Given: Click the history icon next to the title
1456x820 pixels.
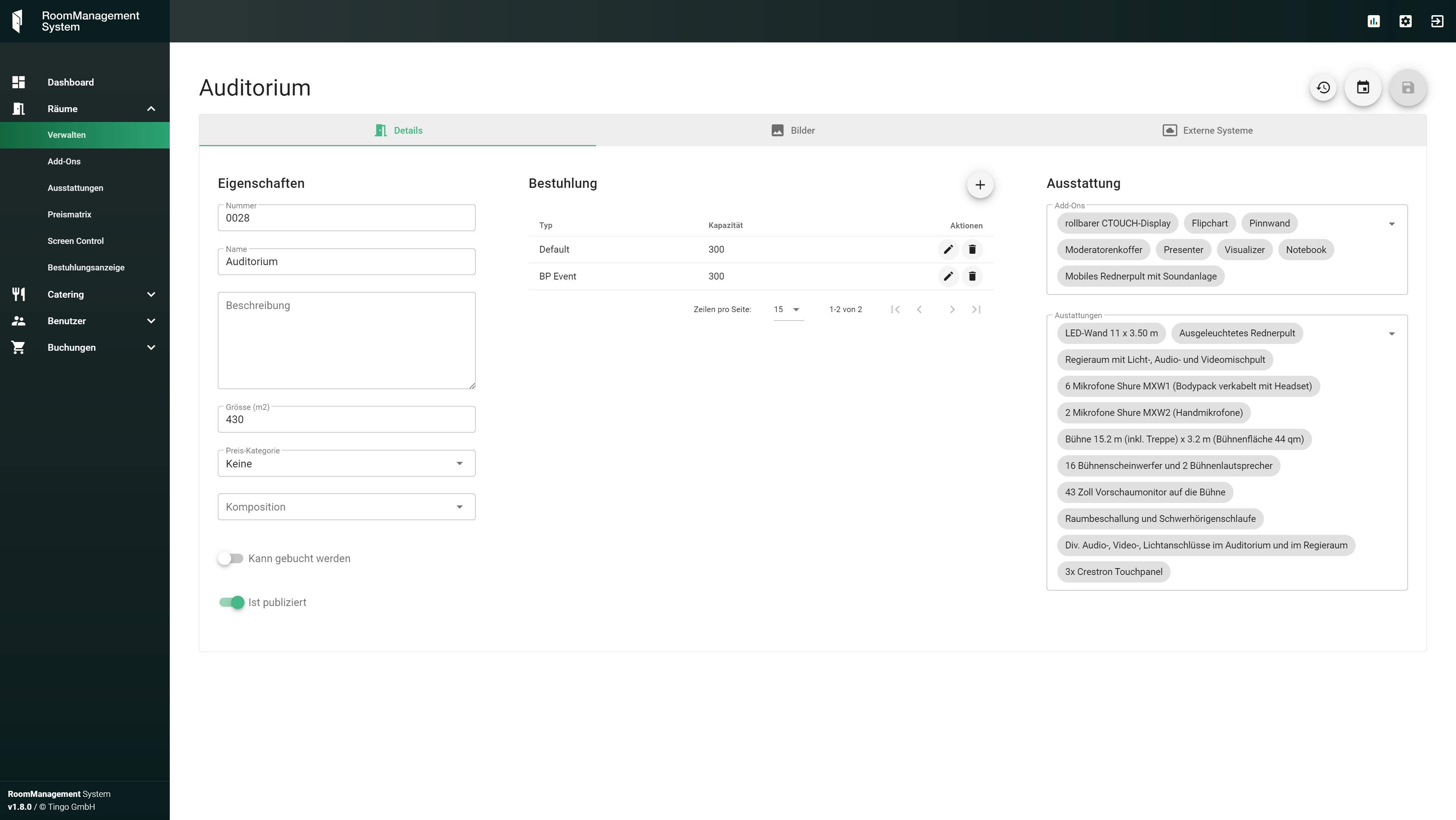Looking at the screenshot, I should pyautogui.click(x=1323, y=87).
